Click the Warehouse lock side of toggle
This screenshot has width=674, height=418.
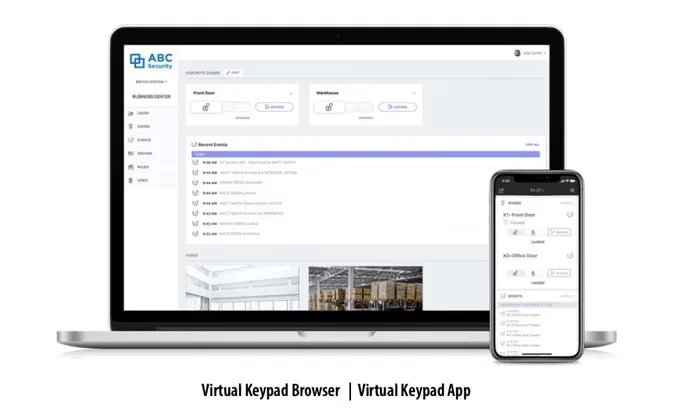coord(359,107)
